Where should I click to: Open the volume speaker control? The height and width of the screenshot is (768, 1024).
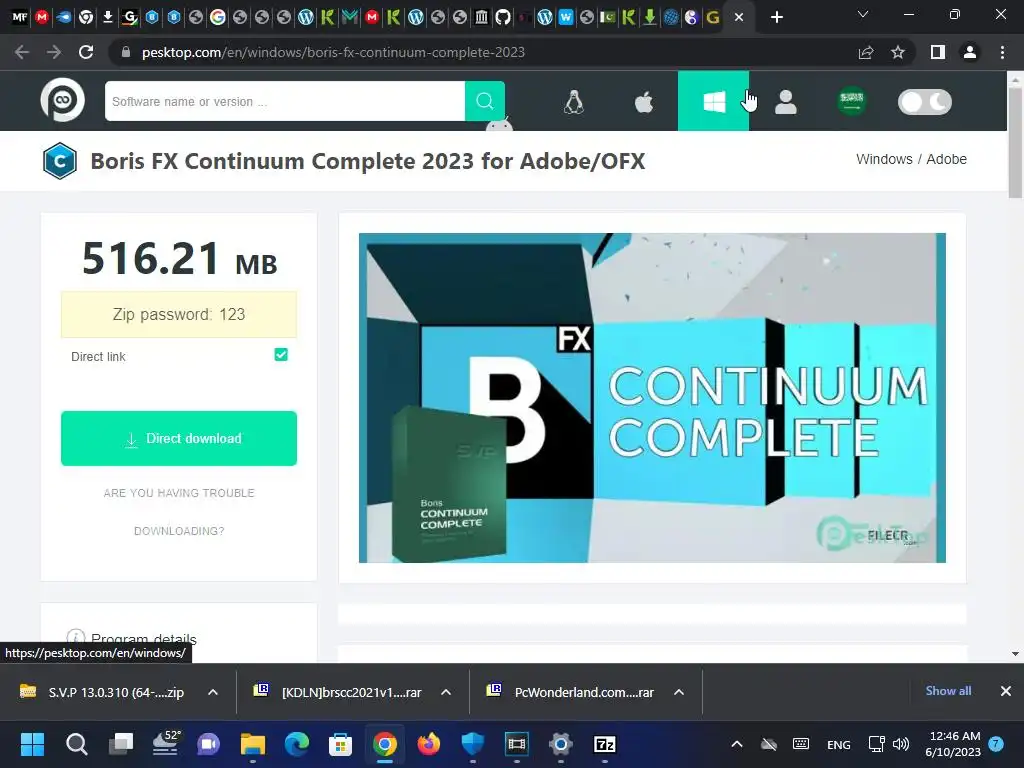(901, 744)
